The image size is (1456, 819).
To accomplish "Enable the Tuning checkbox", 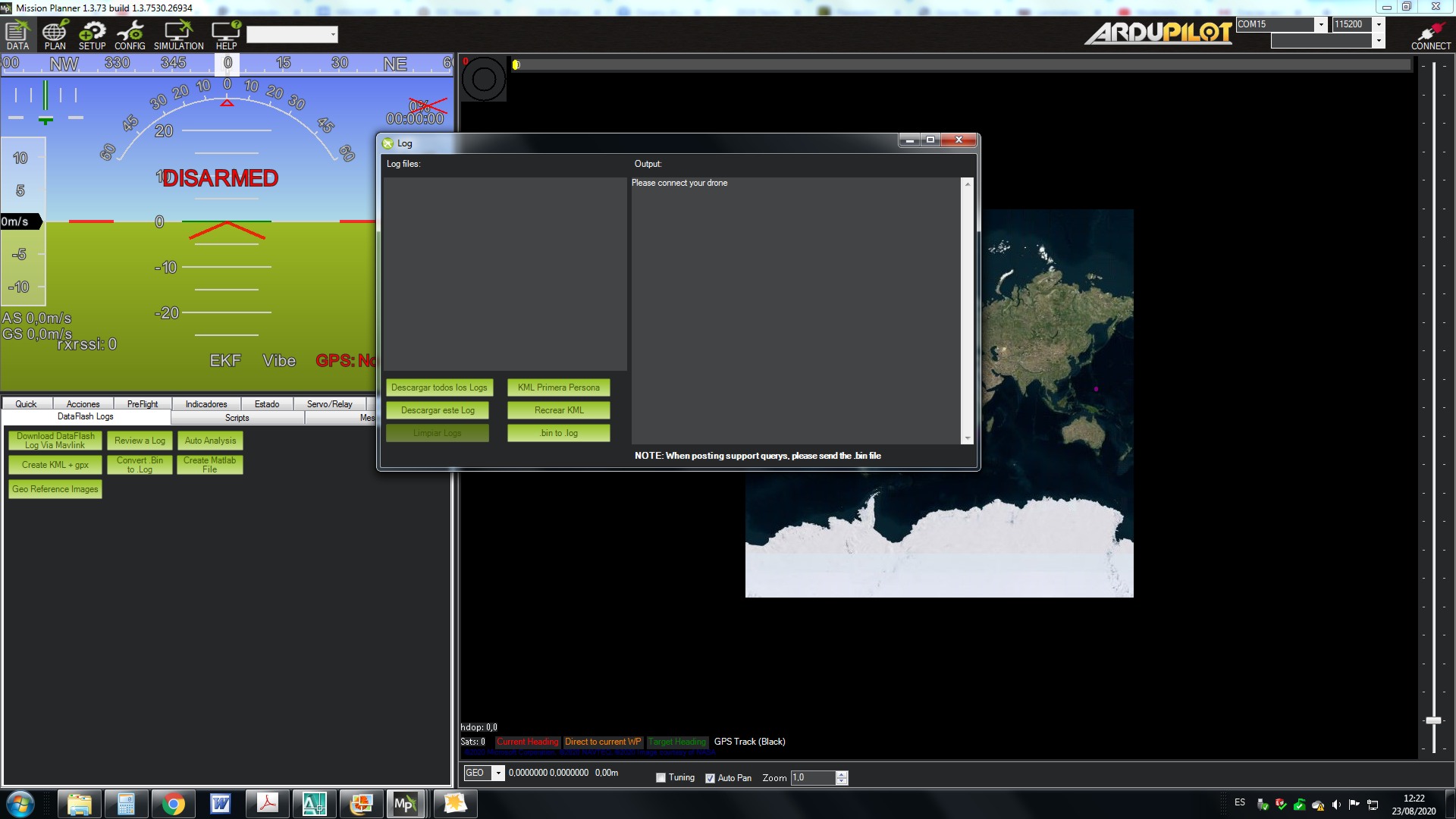I will [x=661, y=778].
